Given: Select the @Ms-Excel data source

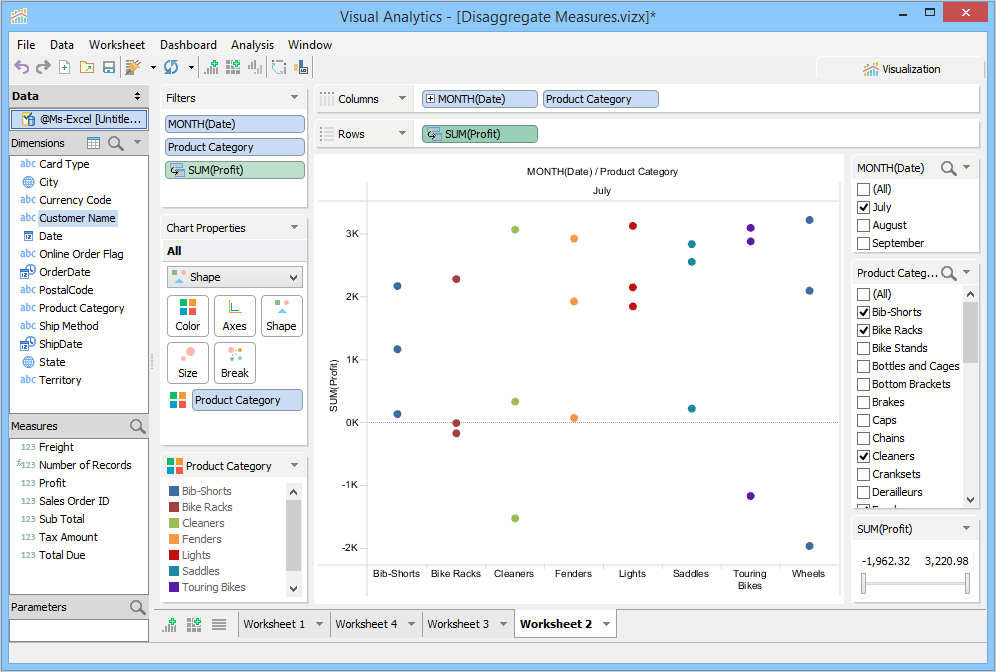Looking at the screenshot, I should 79,119.
